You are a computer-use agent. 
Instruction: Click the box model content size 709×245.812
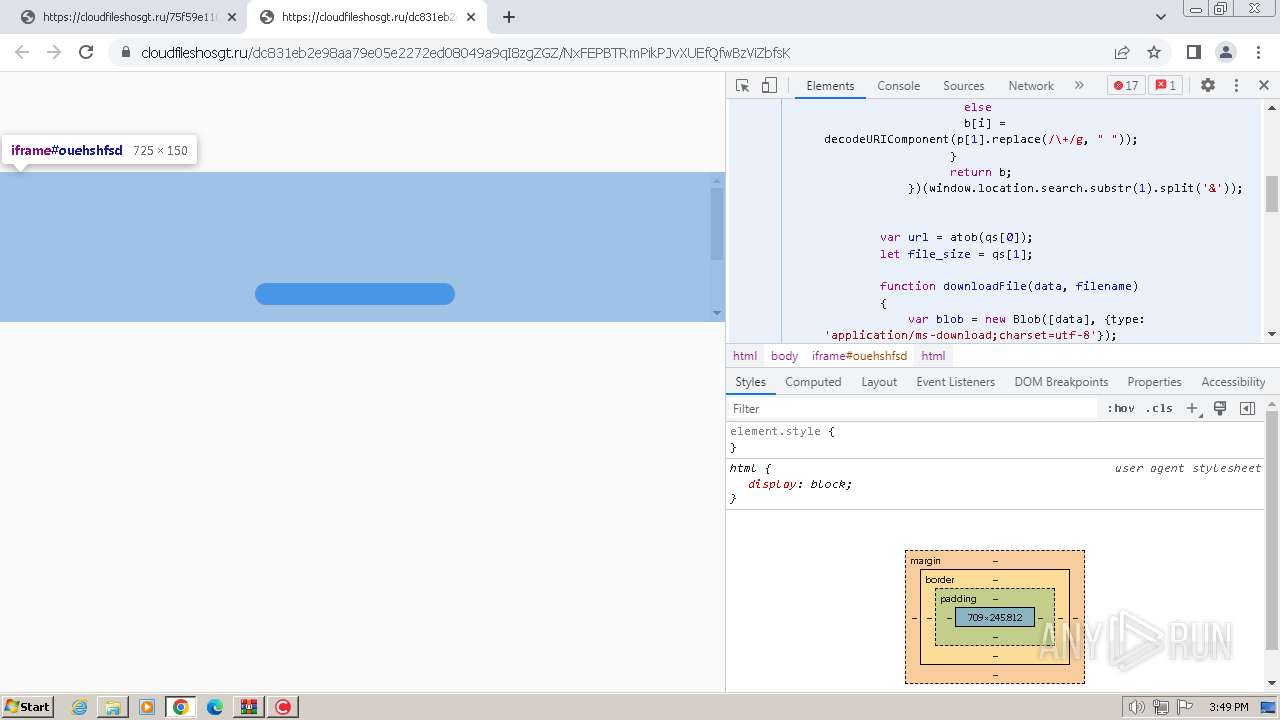[x=995, y=617]
